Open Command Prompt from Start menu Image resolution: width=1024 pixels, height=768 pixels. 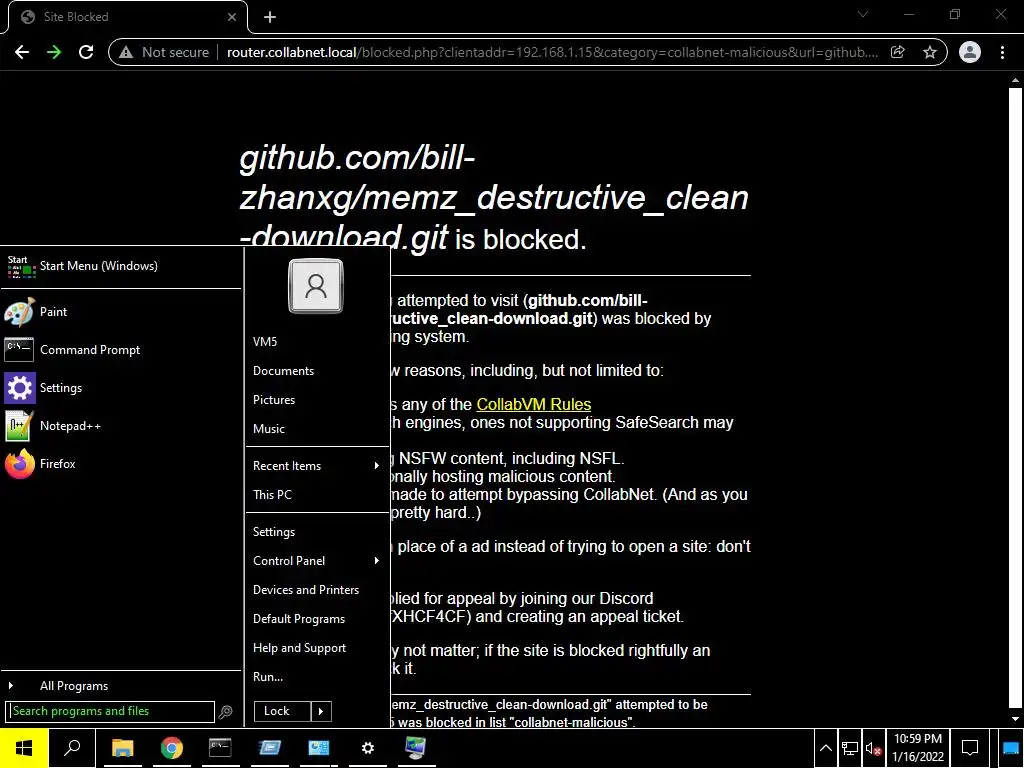tap(121, 349)
